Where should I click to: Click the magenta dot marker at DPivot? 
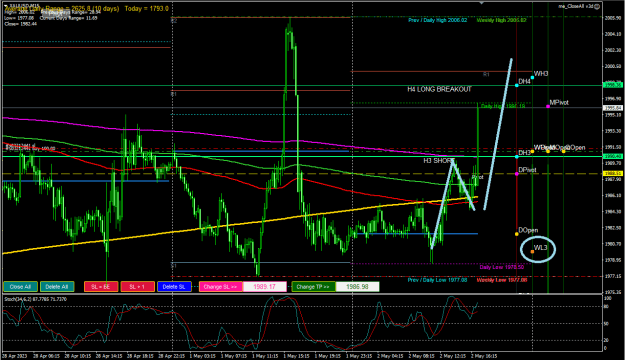[x=517, y=173]
